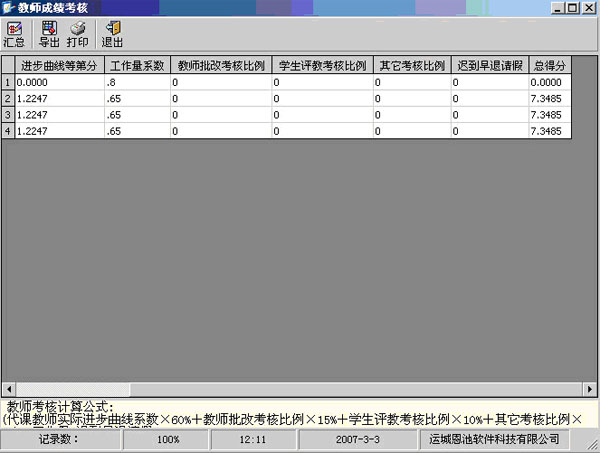Maximize the 教师成绩考核 window
Image resolution: width=600 pixels, height=453 pixels.
click(573, 8)
